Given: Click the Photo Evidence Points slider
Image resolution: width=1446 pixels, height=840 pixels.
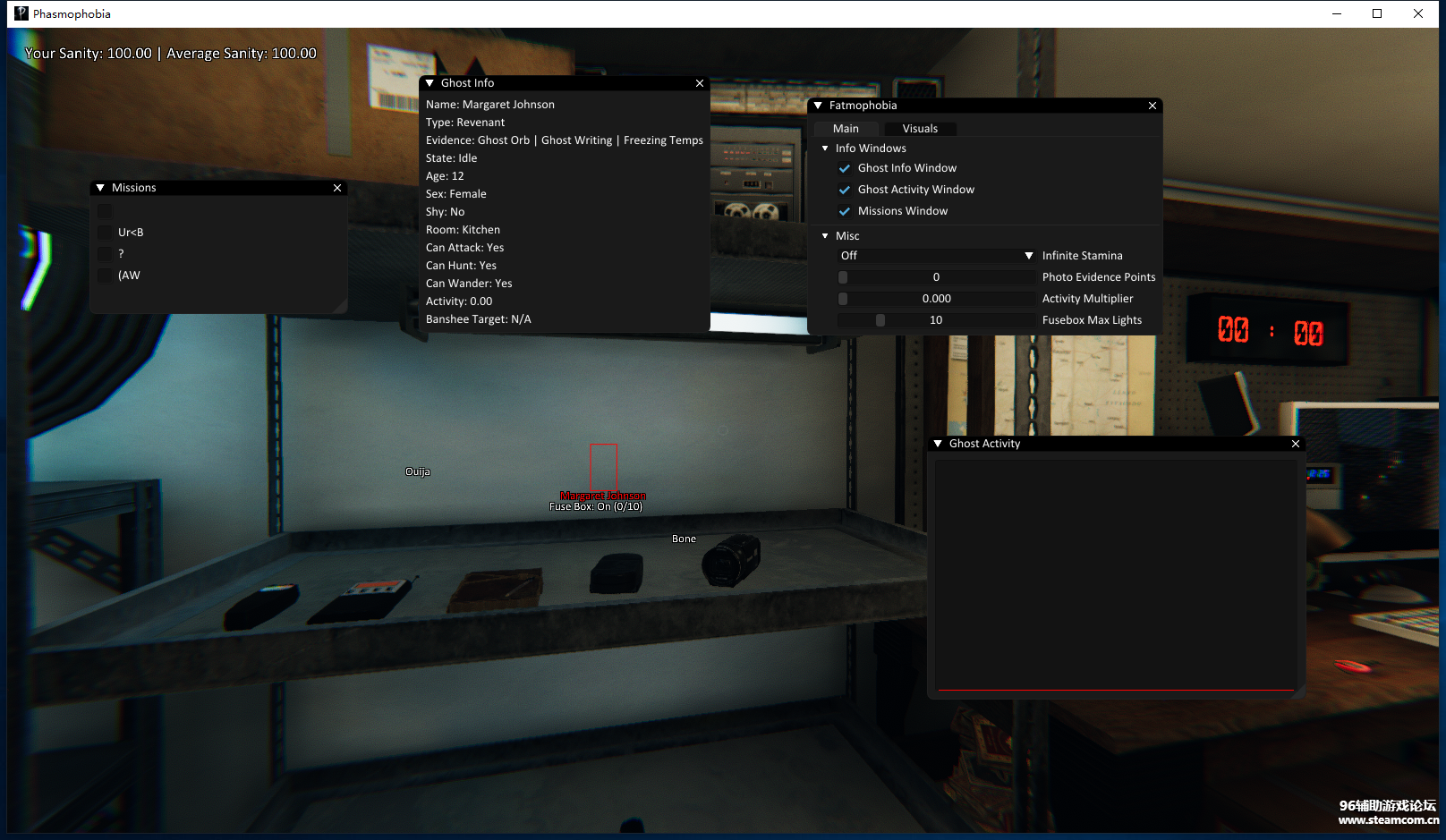Looking at the screenshot, I should (x=936, y=277).
